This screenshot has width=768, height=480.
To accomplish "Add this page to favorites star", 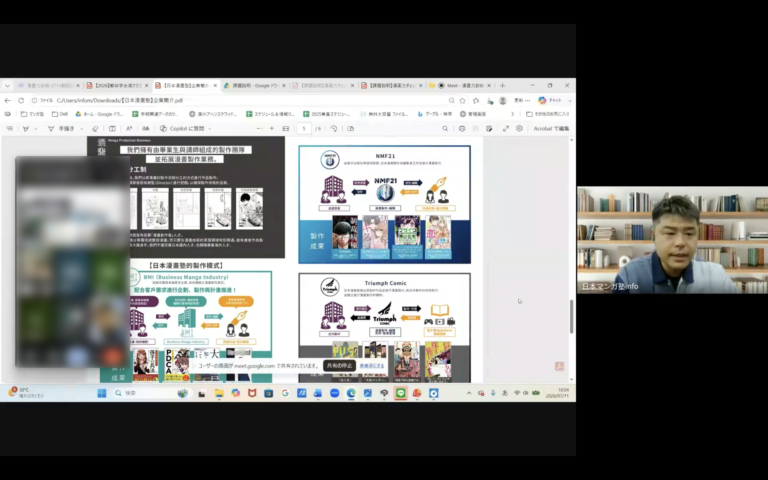I will (x=462, y=100).
